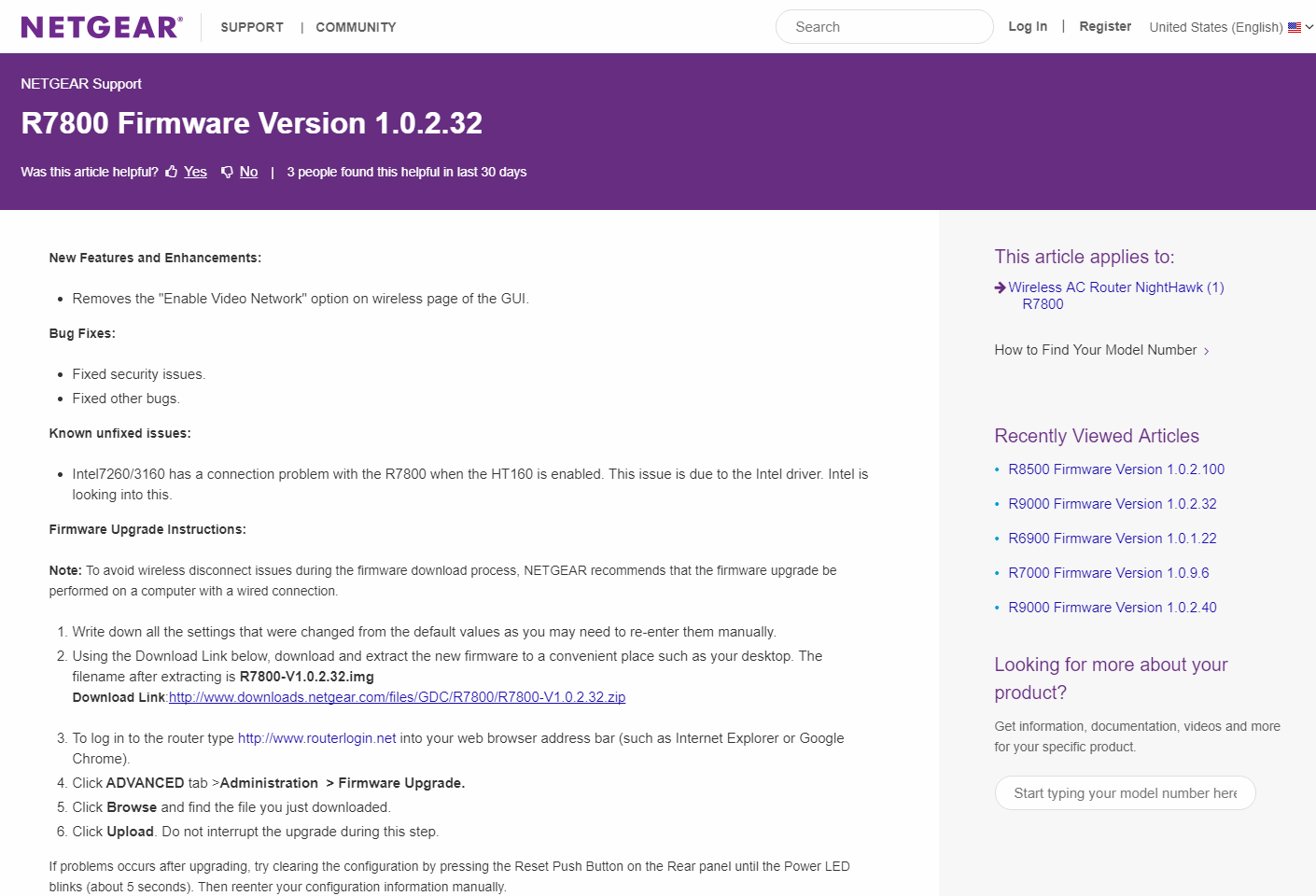Click the 'Bug Fixes:' heading
The height and width of the screenshot is (896, 1316).
[82, 333]
